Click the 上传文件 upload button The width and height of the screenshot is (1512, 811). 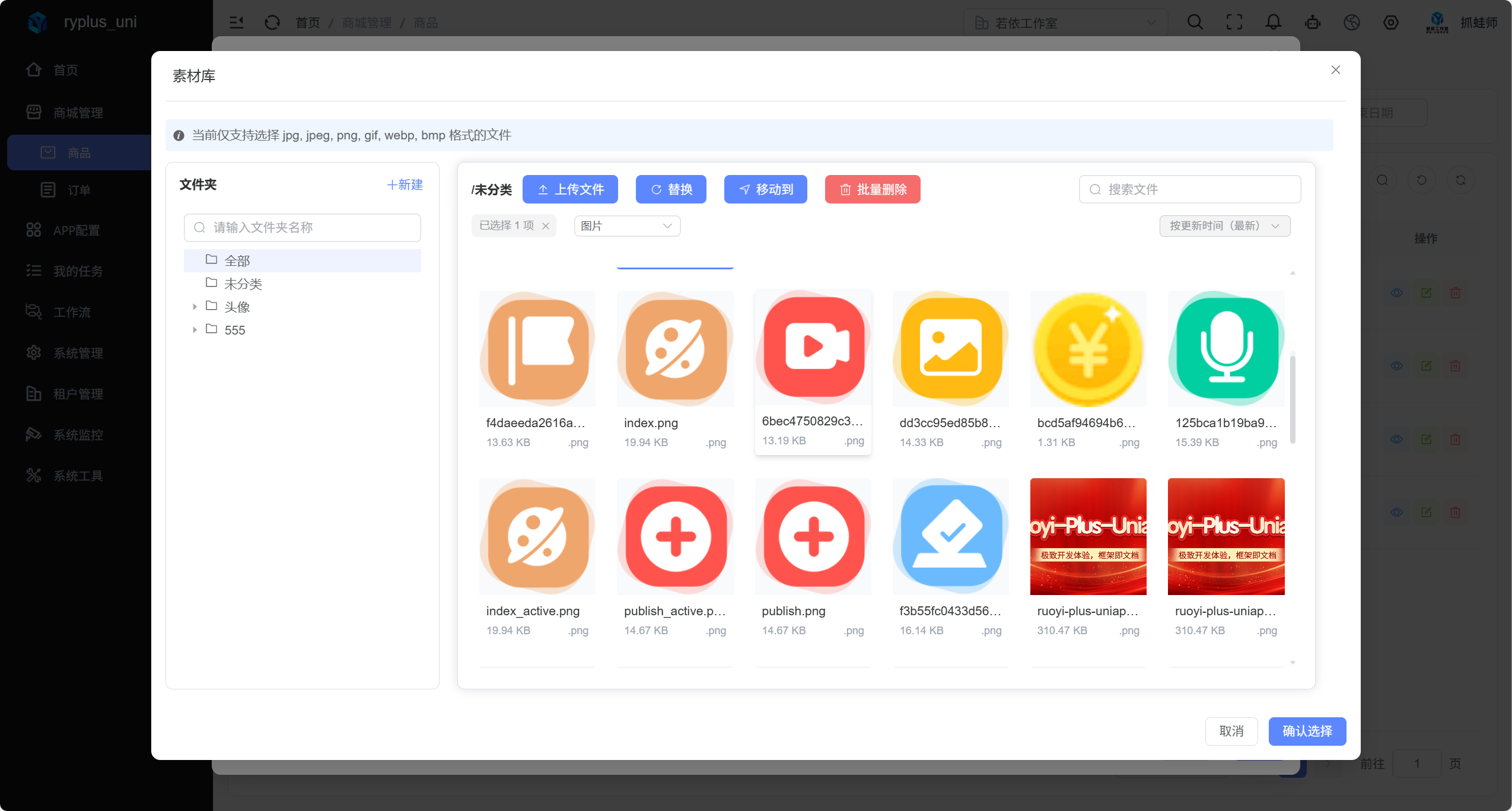569,189
